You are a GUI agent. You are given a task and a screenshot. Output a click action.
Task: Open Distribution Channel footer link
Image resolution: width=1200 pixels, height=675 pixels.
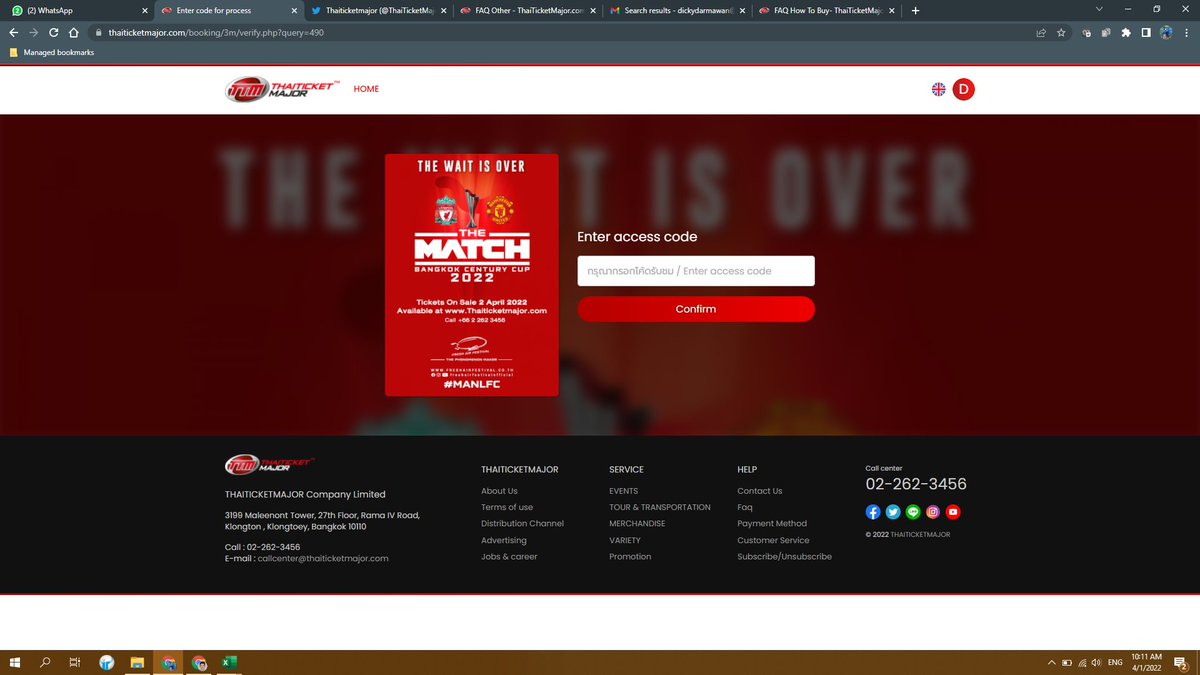coord(522,523)
